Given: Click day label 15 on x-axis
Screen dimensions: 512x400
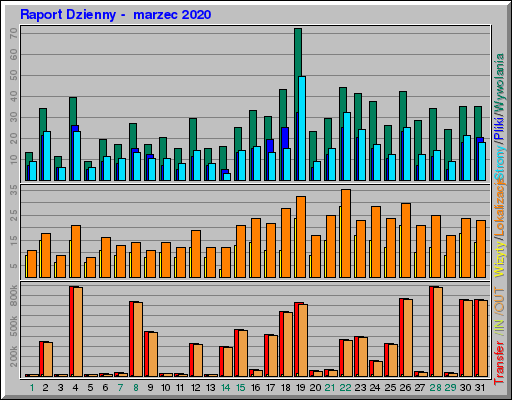Looking at the screenshot, I should click(x=241, y=388).
